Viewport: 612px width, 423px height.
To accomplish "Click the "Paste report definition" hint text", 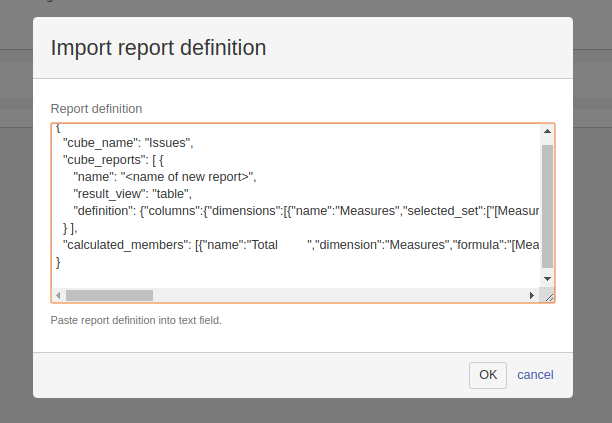I will coord(136,321).
